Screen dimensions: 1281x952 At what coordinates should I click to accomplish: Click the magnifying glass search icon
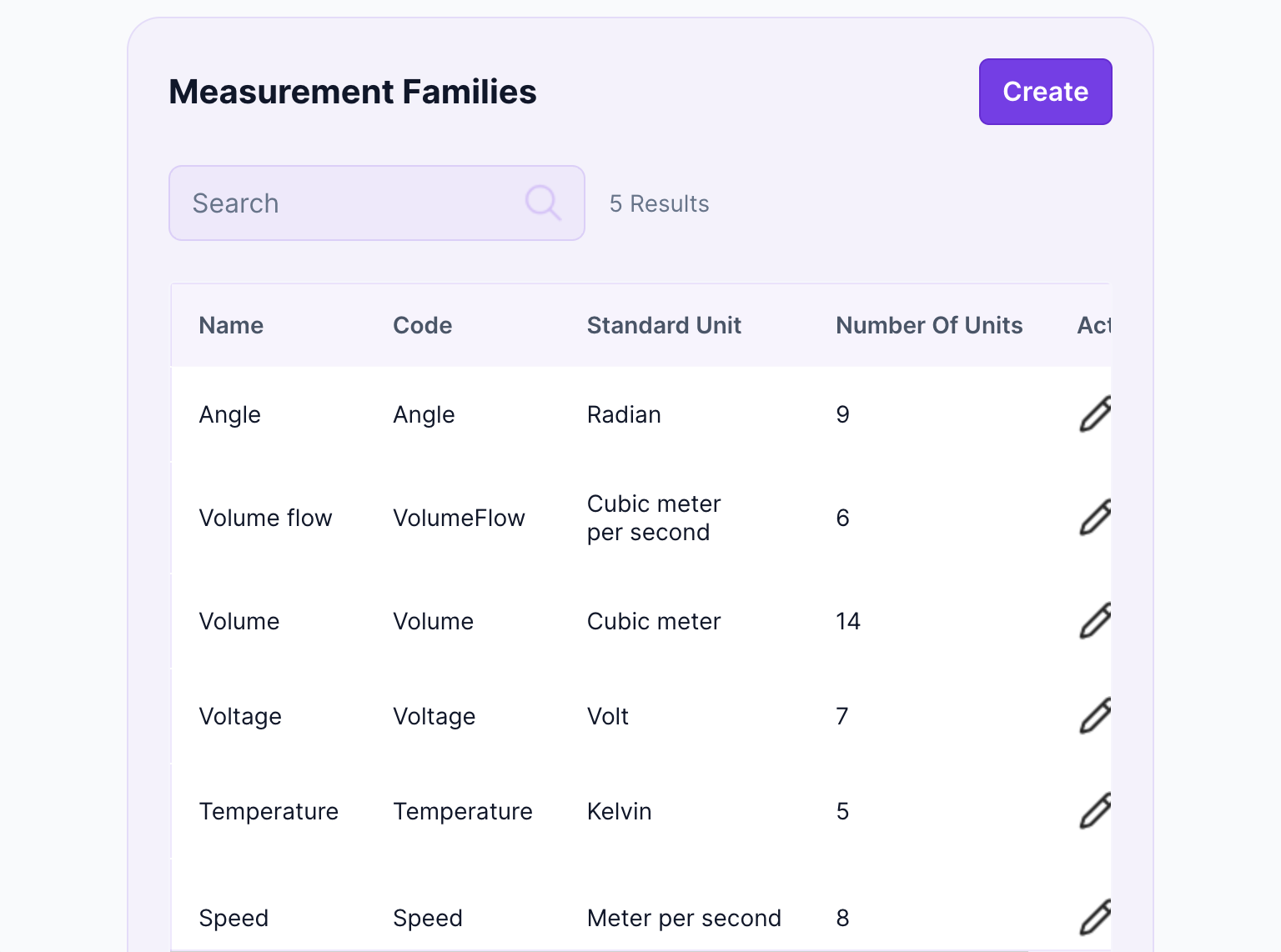point(543,203)
